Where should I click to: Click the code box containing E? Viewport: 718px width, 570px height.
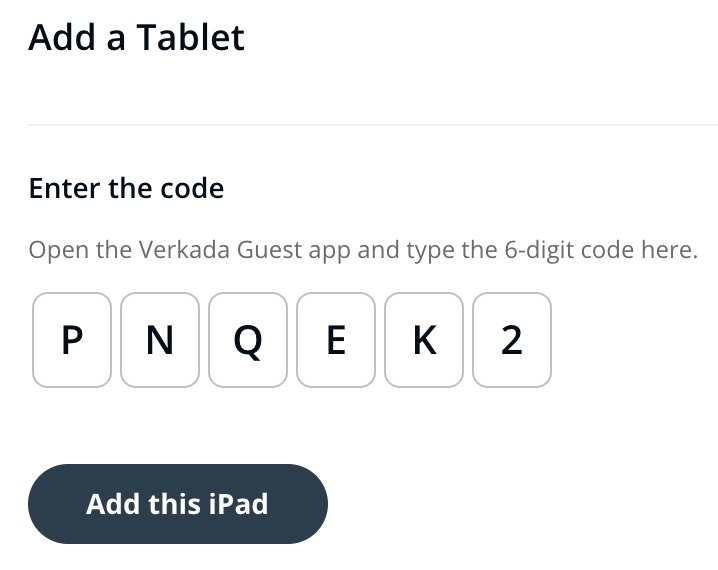click(336, 340)
